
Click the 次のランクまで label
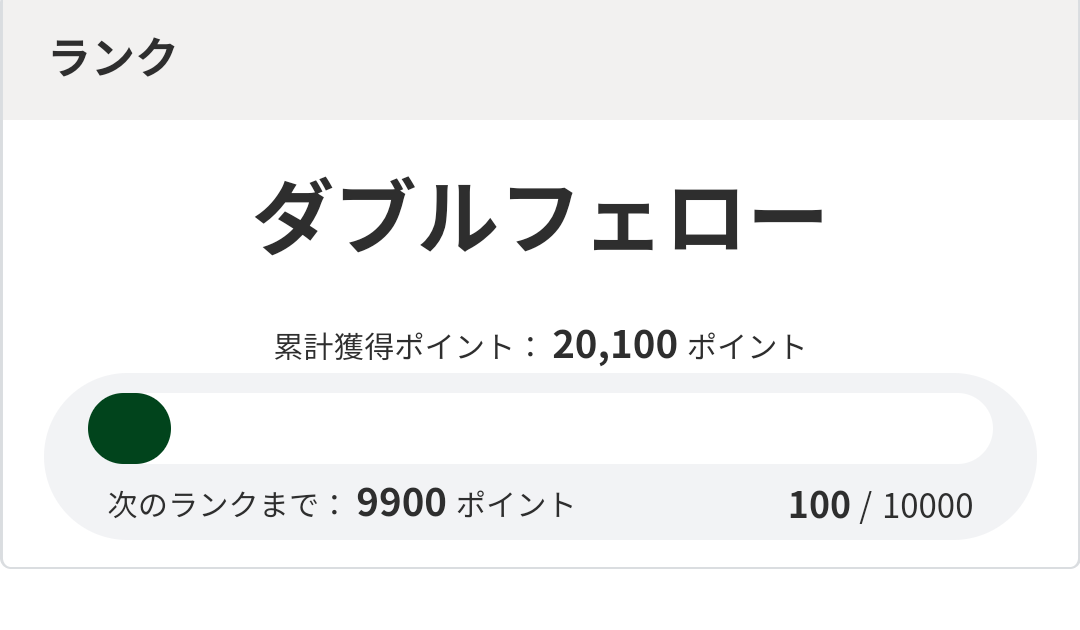(215, 504)
